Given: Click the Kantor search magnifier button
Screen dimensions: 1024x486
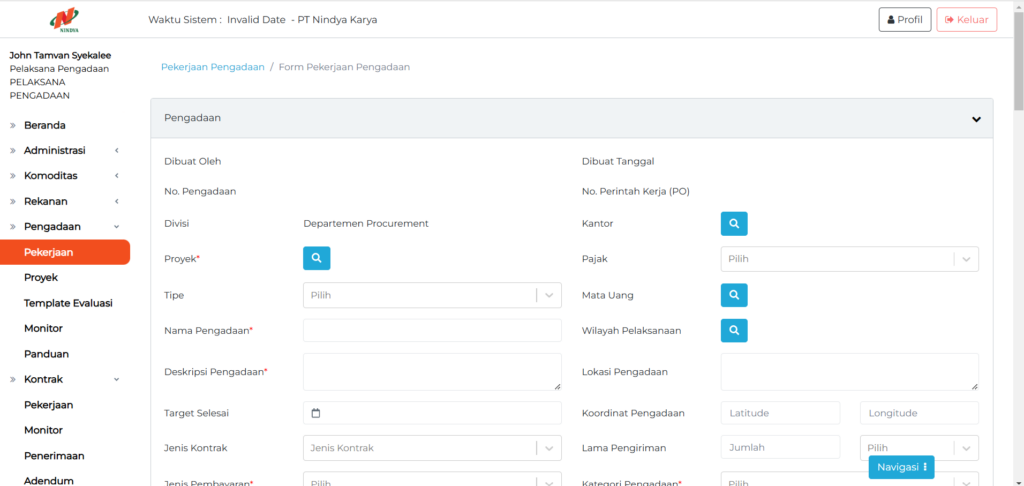Looking at the screenshot, I should [734, 224].
